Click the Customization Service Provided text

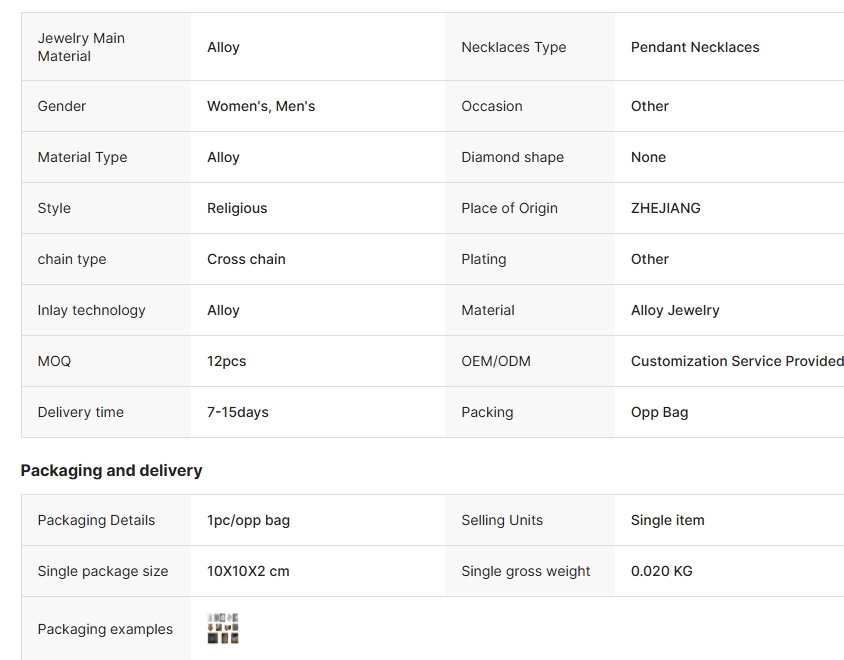pos(736,361)
